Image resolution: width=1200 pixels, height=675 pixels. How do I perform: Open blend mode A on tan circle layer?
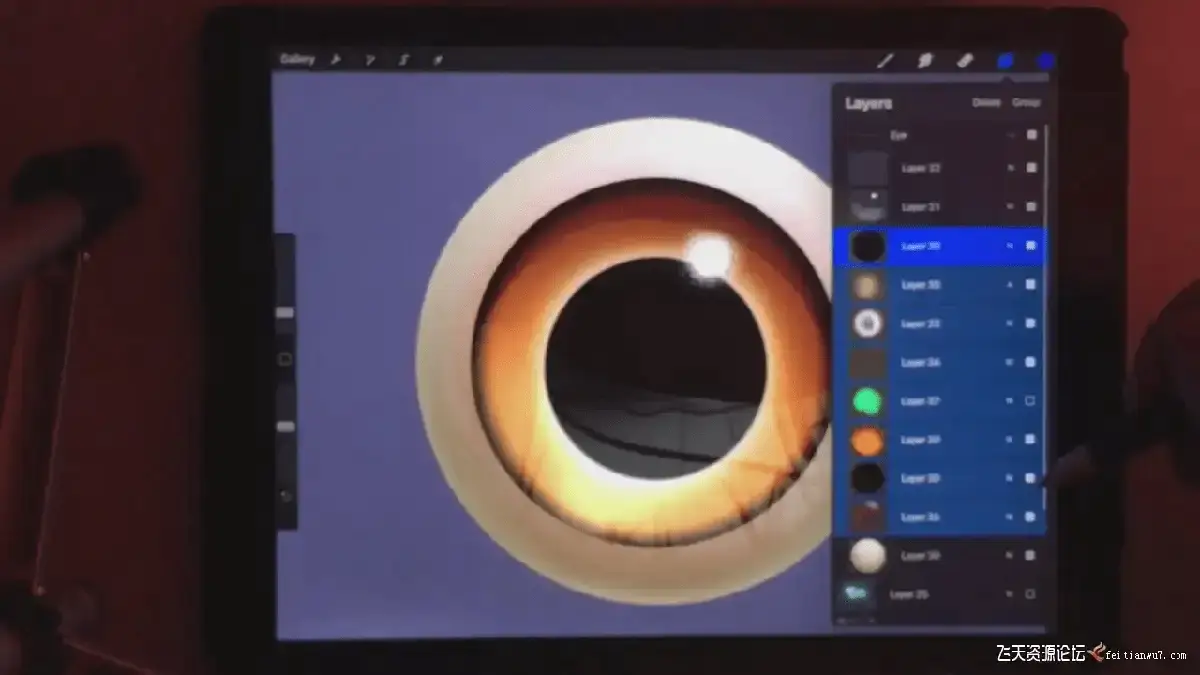1010,285
